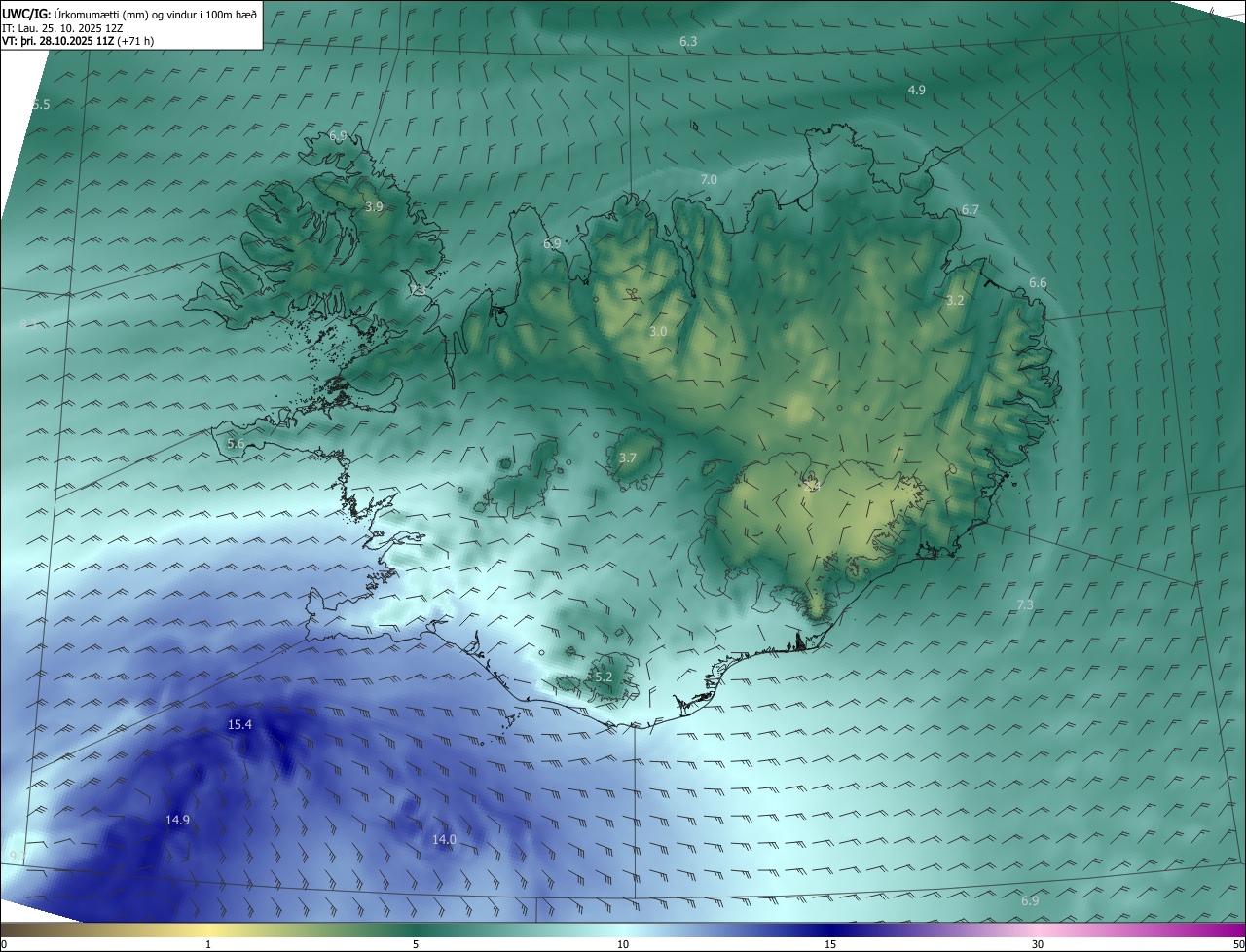This screenshot has height=952, width=1246.
Task: Click the 3.2 value label on the map
Action: tap(955, 301)
